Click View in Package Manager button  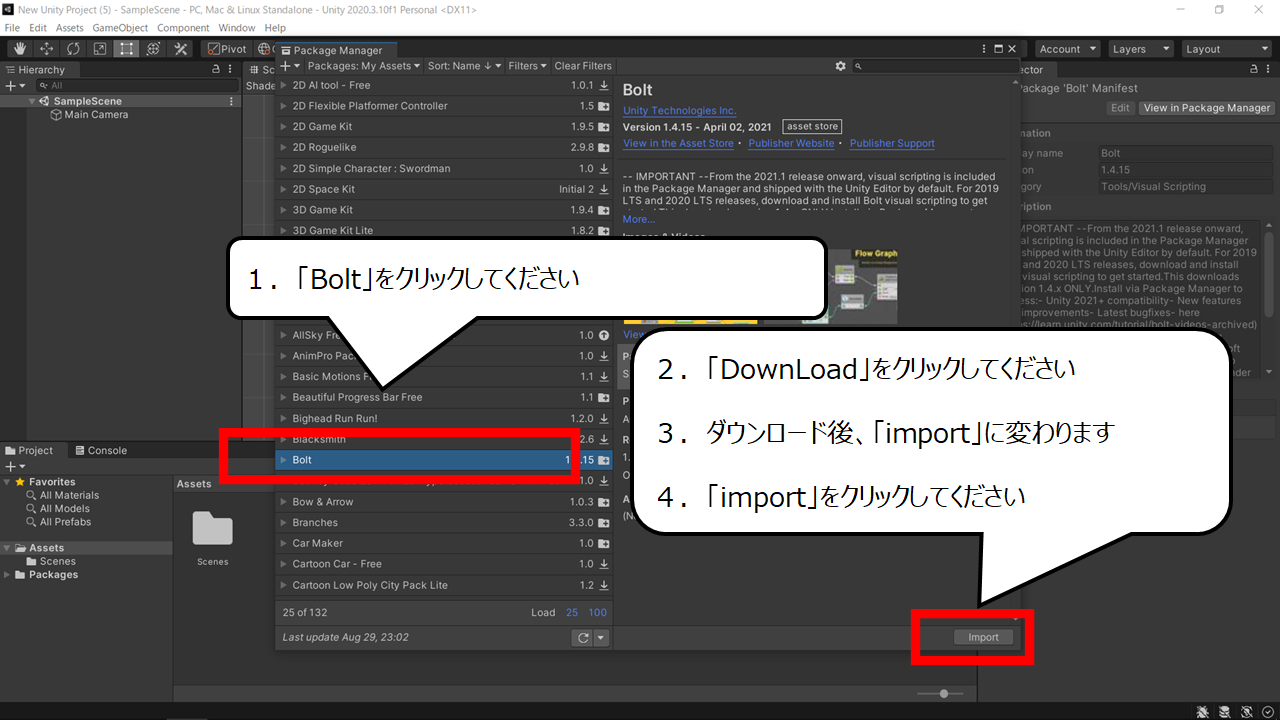click(1207, 108)
